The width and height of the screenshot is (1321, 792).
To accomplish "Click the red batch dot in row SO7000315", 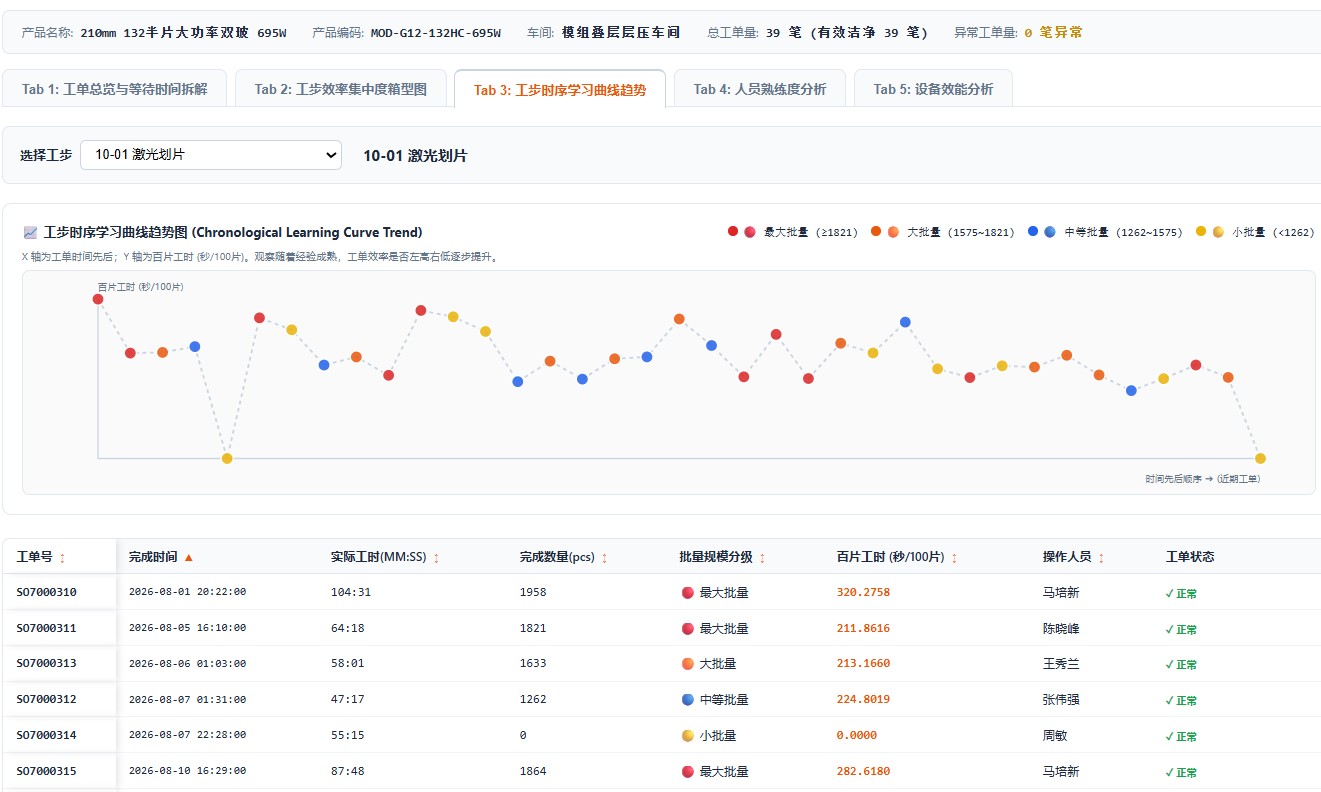I will [687, 772].
